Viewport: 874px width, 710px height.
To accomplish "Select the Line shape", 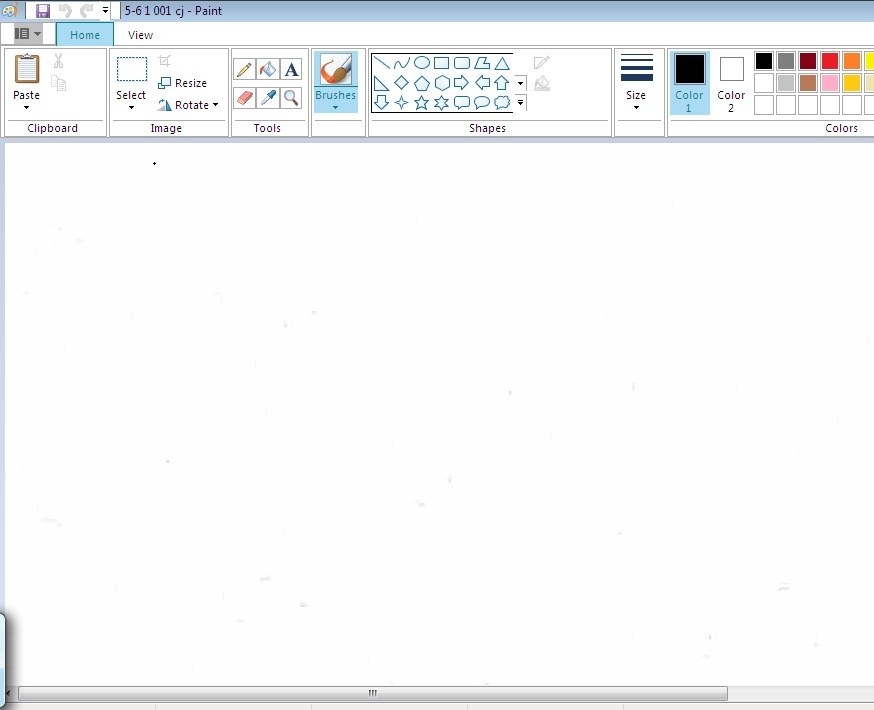I will [381, 62].
